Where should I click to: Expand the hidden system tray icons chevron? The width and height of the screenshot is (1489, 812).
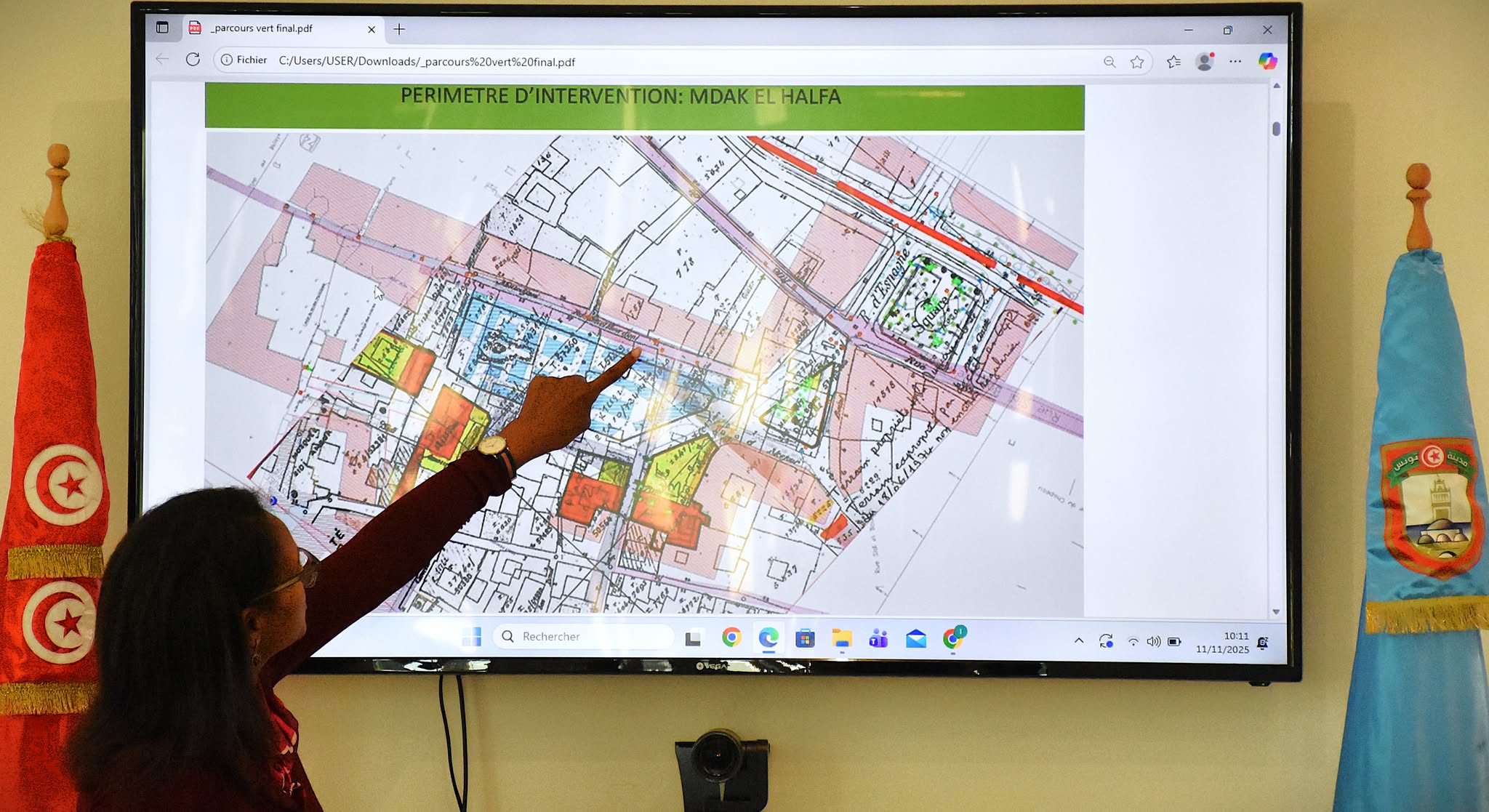tap(1079, 640)
